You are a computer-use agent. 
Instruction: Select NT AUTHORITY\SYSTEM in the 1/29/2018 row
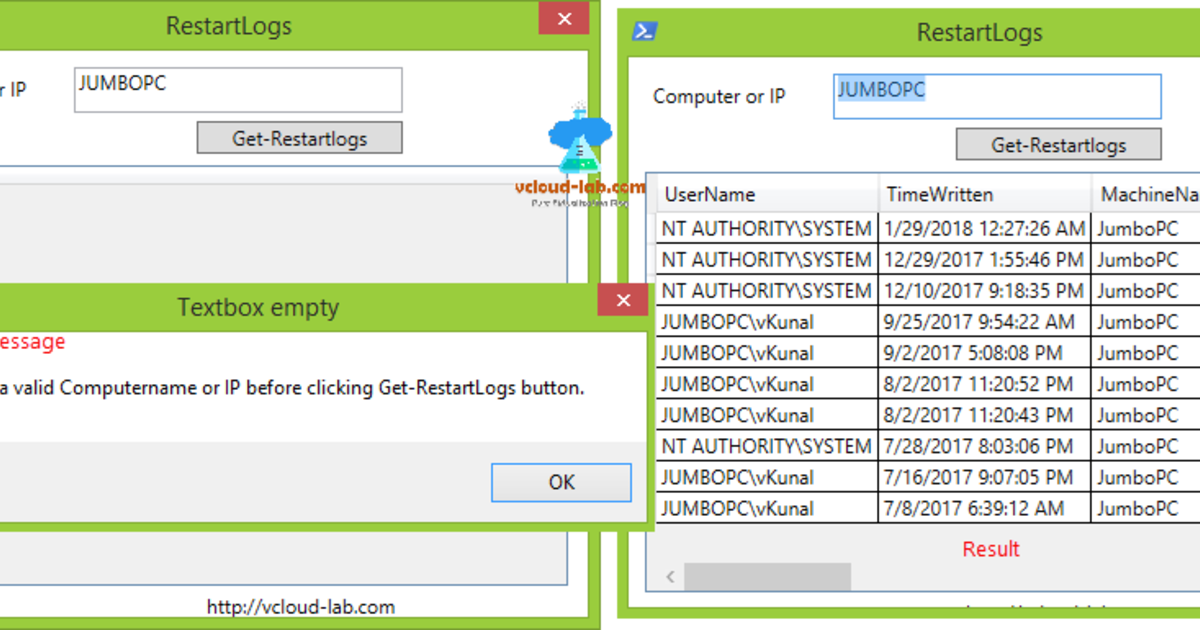point(767,228)
